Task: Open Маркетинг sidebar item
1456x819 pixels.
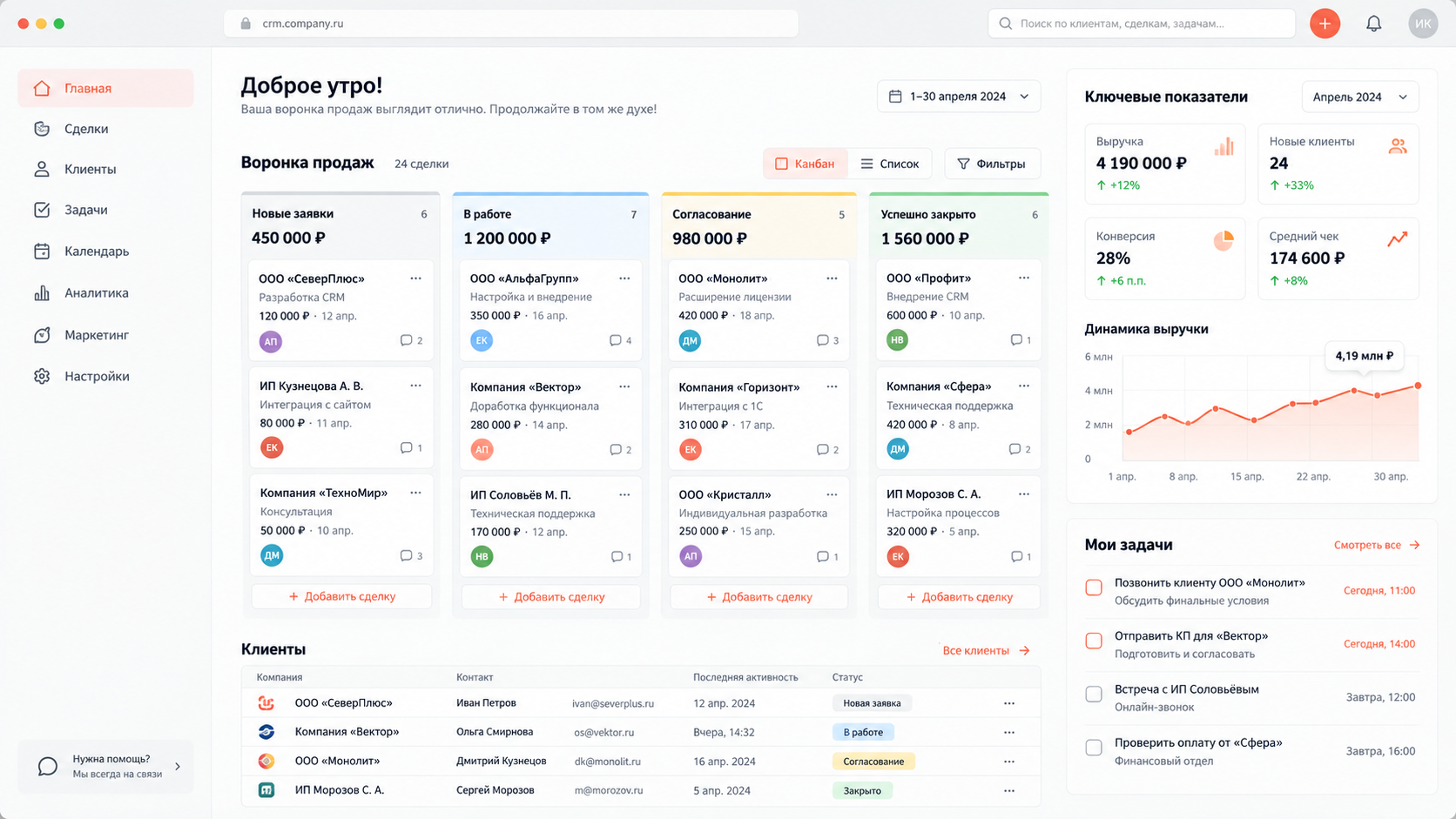Action: point(105,335)
